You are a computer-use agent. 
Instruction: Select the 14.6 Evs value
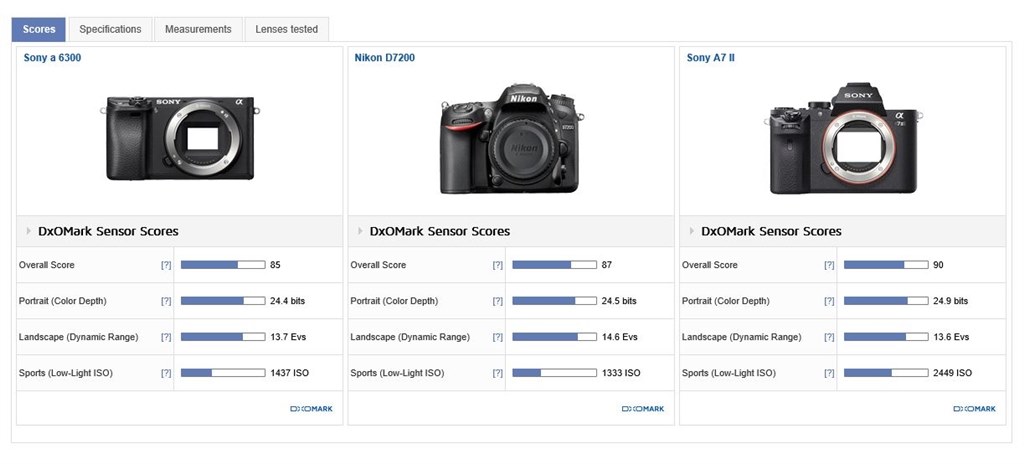pyautogui.click(x=620, y=337)
